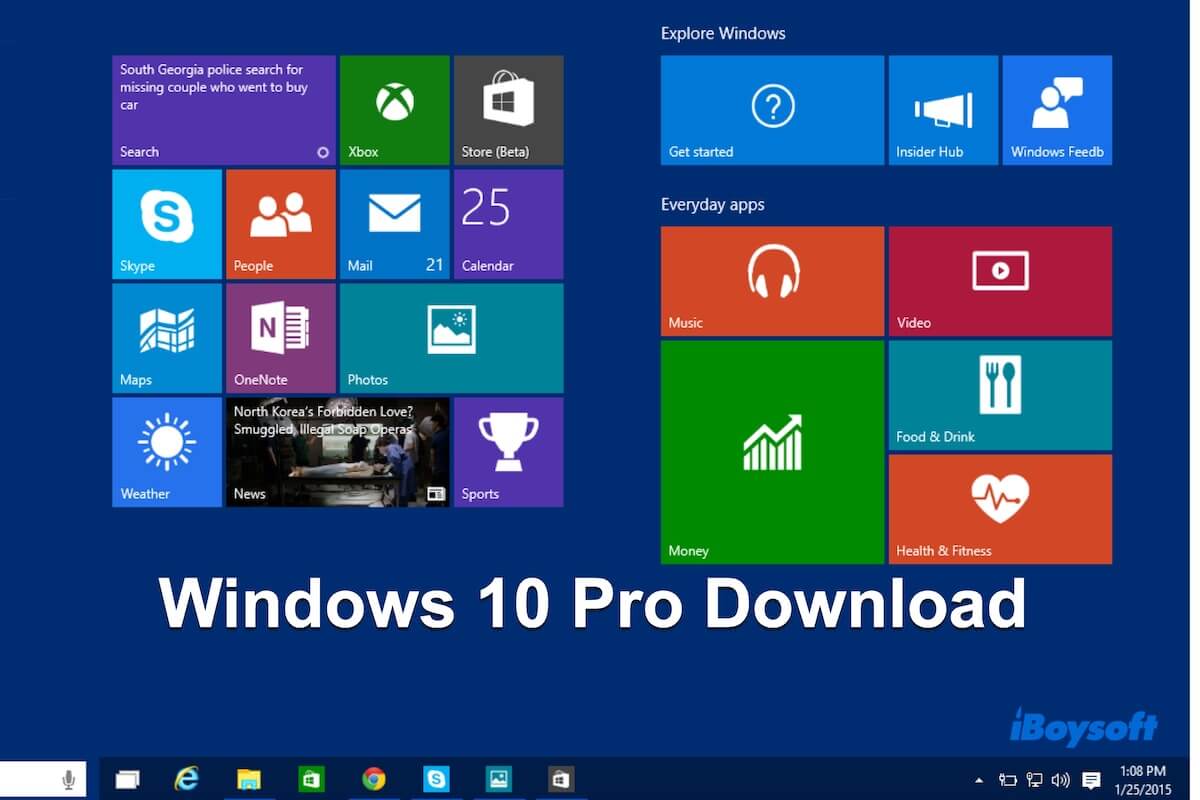Open the Photos app on the taskbar
This screenshot has width=1200, height=800.
(x=498, y=779)
